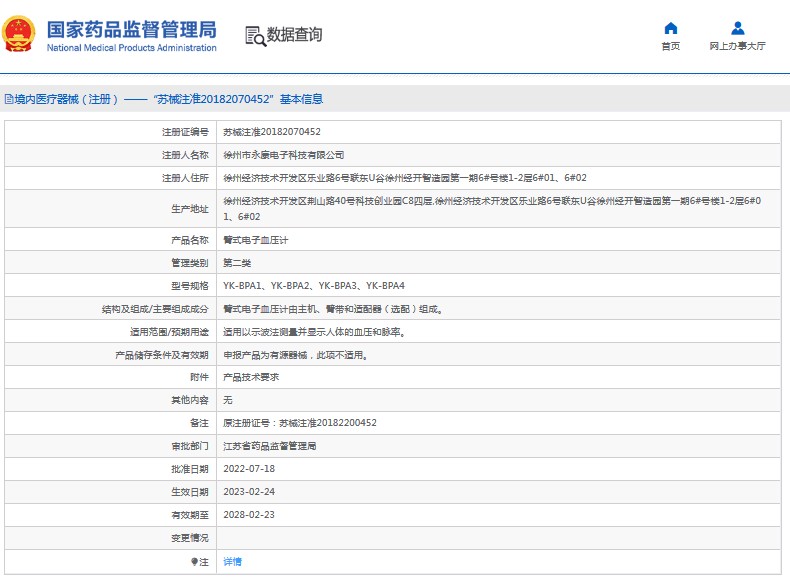This screenshot has width=790, height=579.
Task: Select the 网上办事大厅 text label
Action: 737,46
